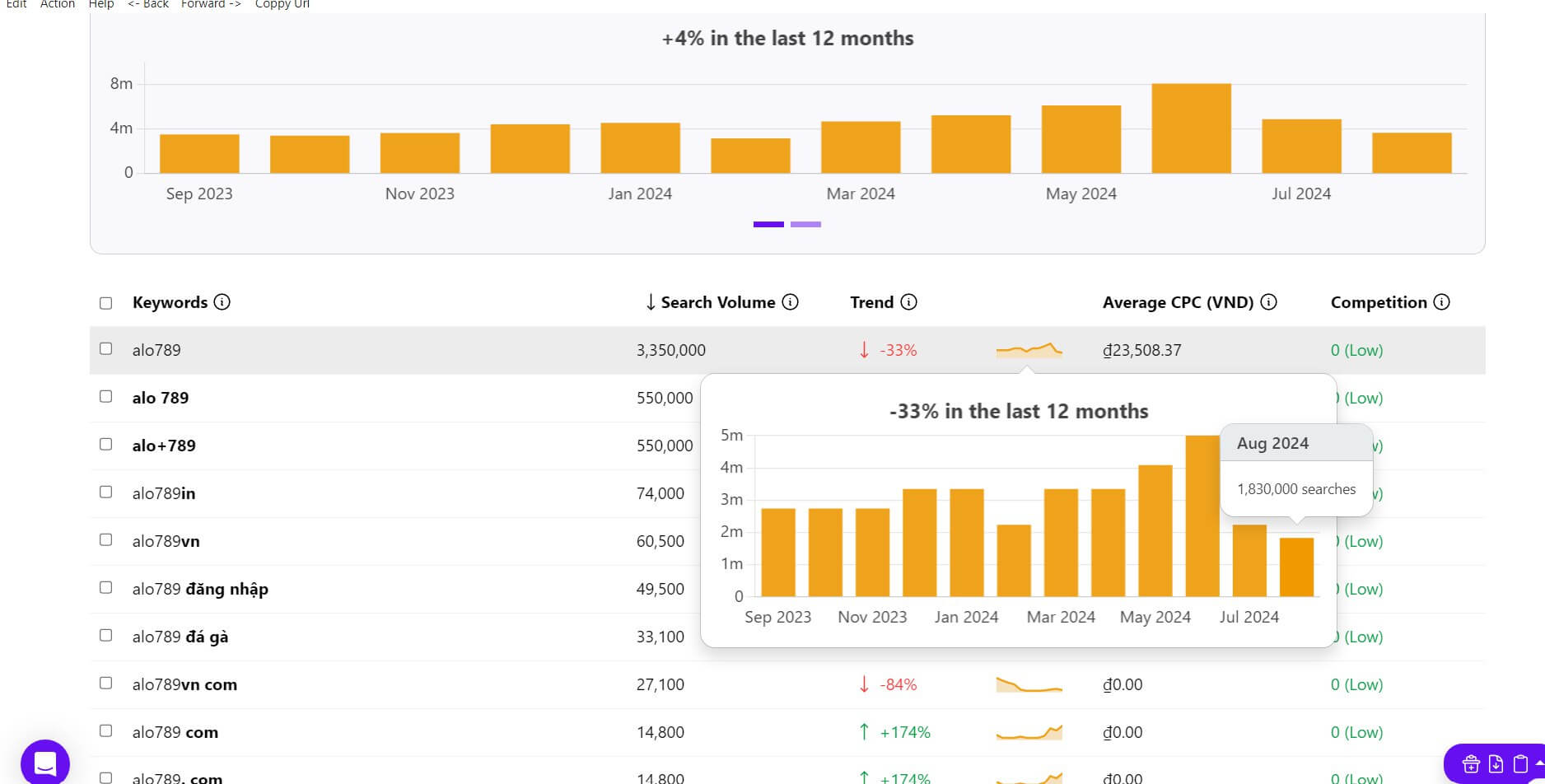Click the red down arrow beside -33%
Screen dimensions: 1545x784
[x=864, y=350]
